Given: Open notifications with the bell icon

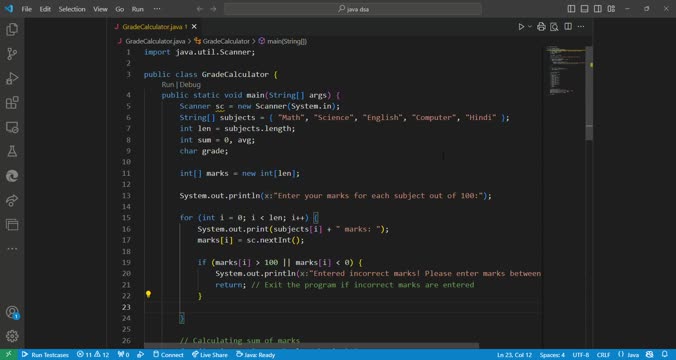Looking at the screenshot, I should pos(665,355).
